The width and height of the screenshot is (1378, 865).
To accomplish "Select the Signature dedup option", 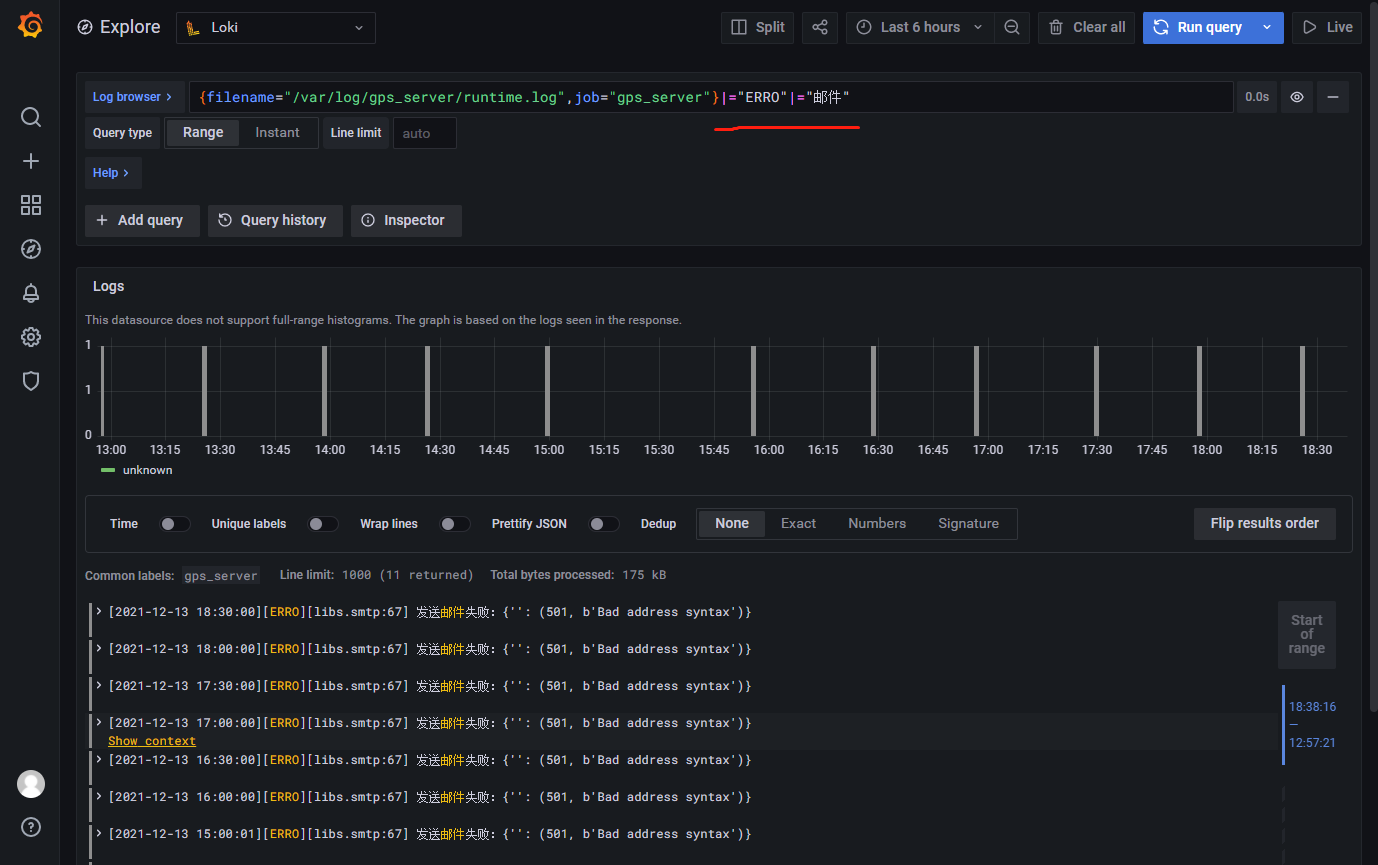I will click(x=968, y=523).
